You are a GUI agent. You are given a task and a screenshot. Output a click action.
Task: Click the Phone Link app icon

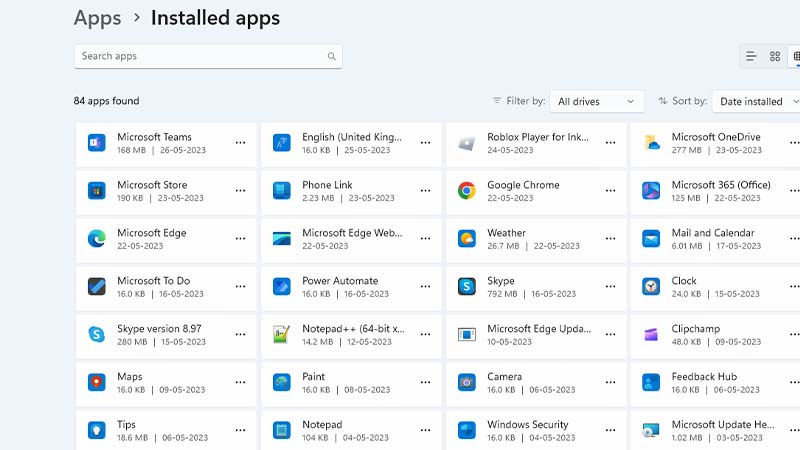(282, 191)
